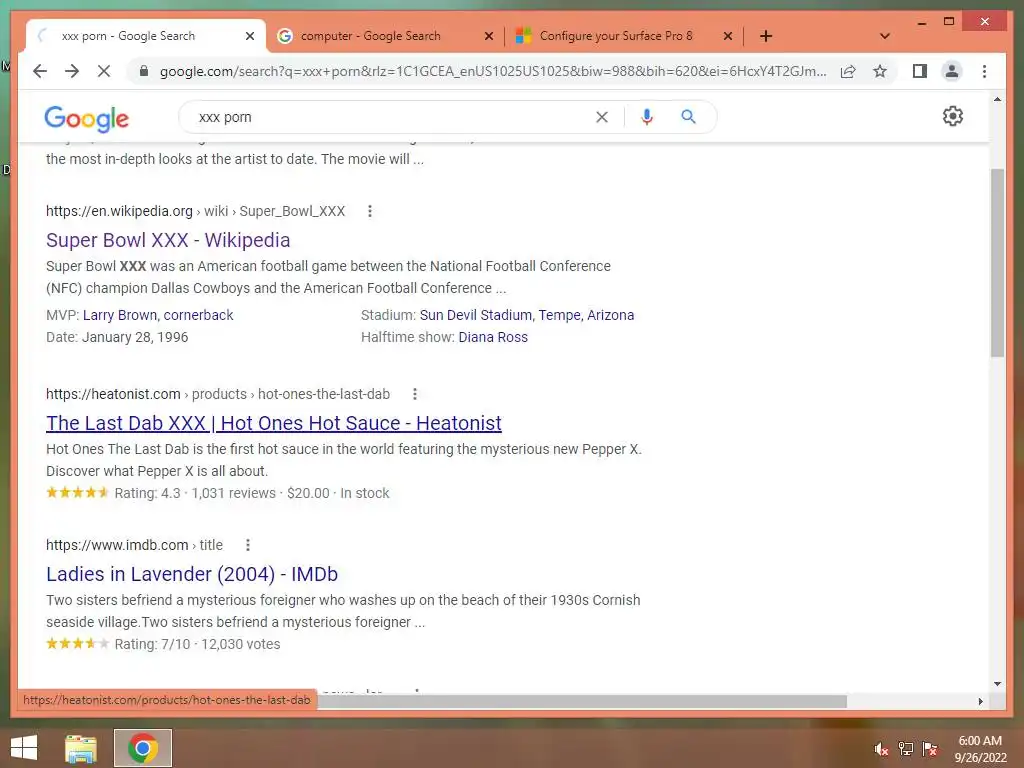Submit search with the magnifier icon
Screen dimensions: 1024x768
point(688,117)
